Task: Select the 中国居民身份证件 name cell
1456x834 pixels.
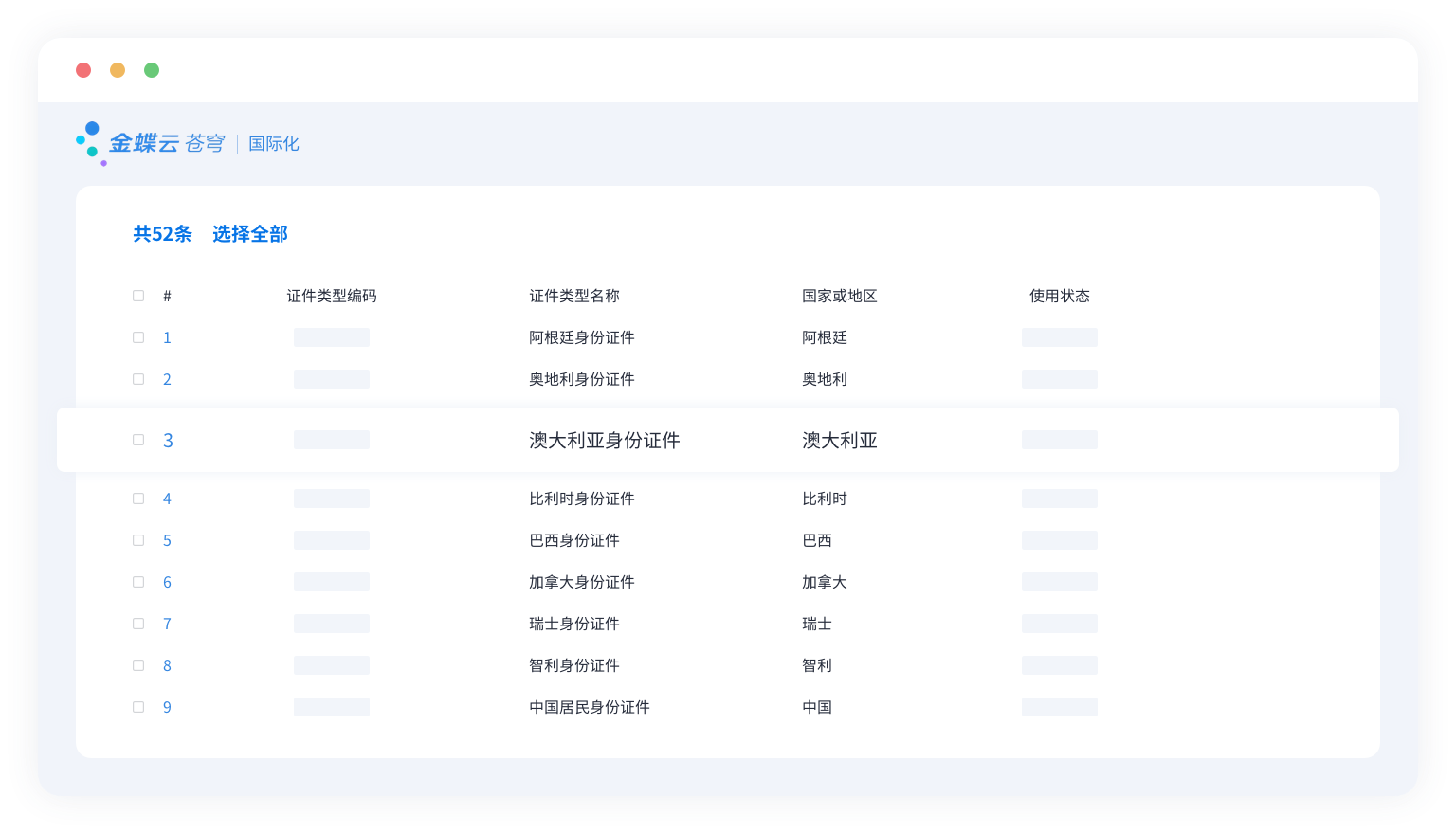Action: 590,707
